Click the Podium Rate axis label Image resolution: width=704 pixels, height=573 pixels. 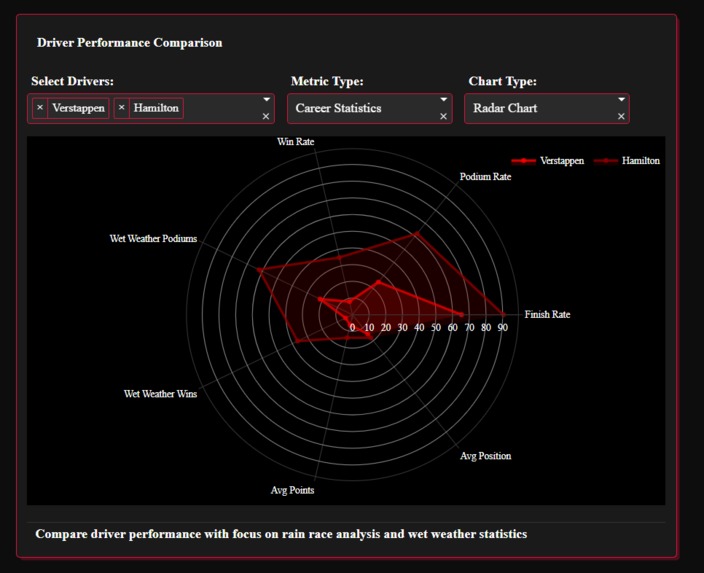485,176
